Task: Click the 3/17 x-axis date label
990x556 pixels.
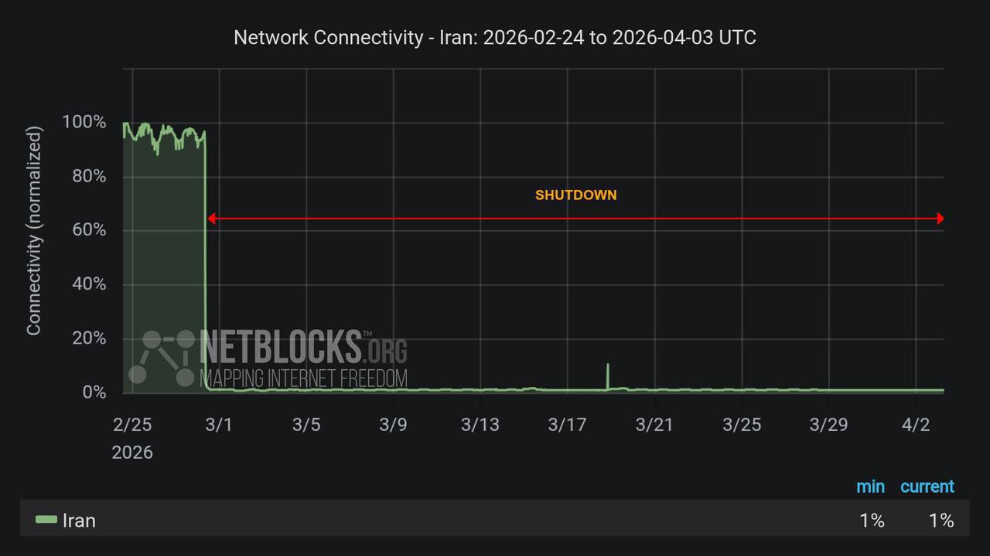Action: click(x=567, y=425)
